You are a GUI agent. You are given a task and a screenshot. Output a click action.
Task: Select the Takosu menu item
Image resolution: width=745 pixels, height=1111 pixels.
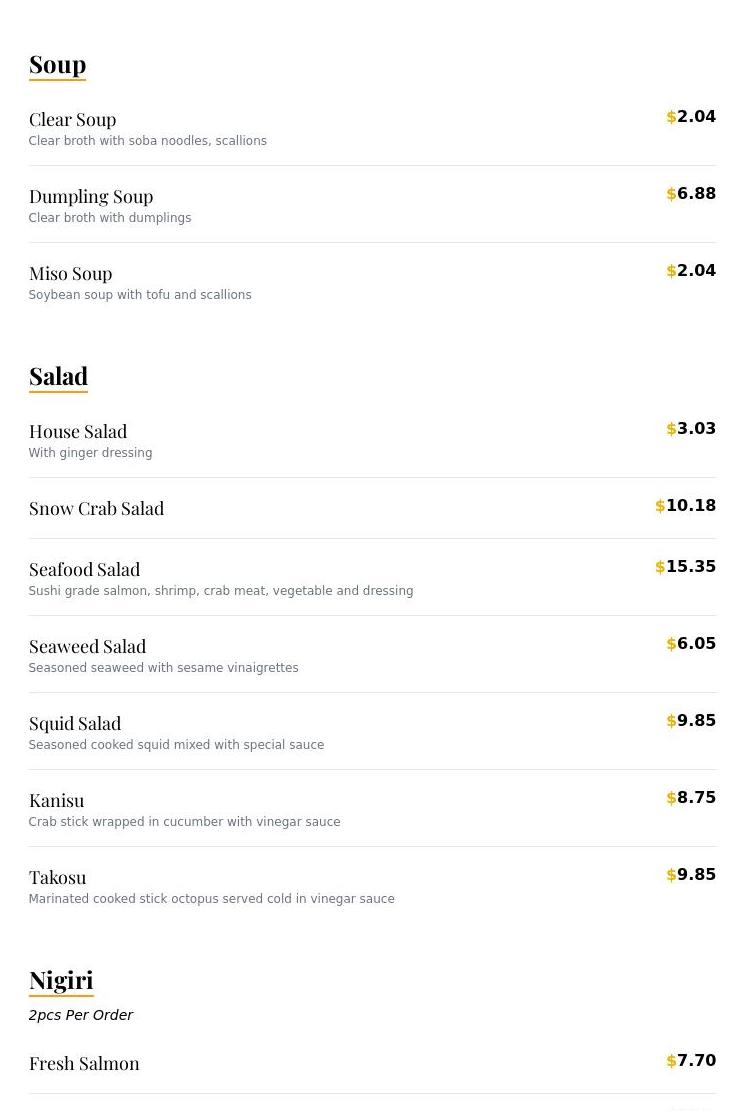pyautogui.click(x=372, y=886)
